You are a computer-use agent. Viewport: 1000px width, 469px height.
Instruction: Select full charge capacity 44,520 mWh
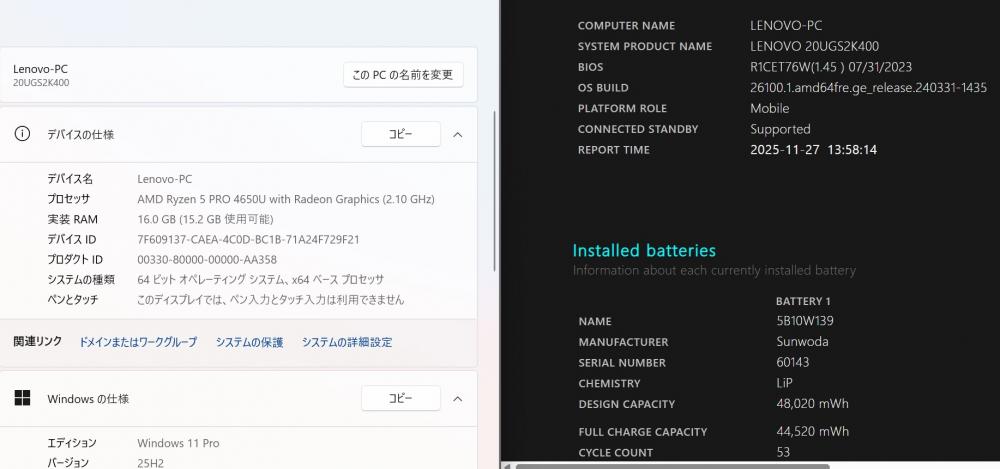pyautogui.click(x=812, y=431)
